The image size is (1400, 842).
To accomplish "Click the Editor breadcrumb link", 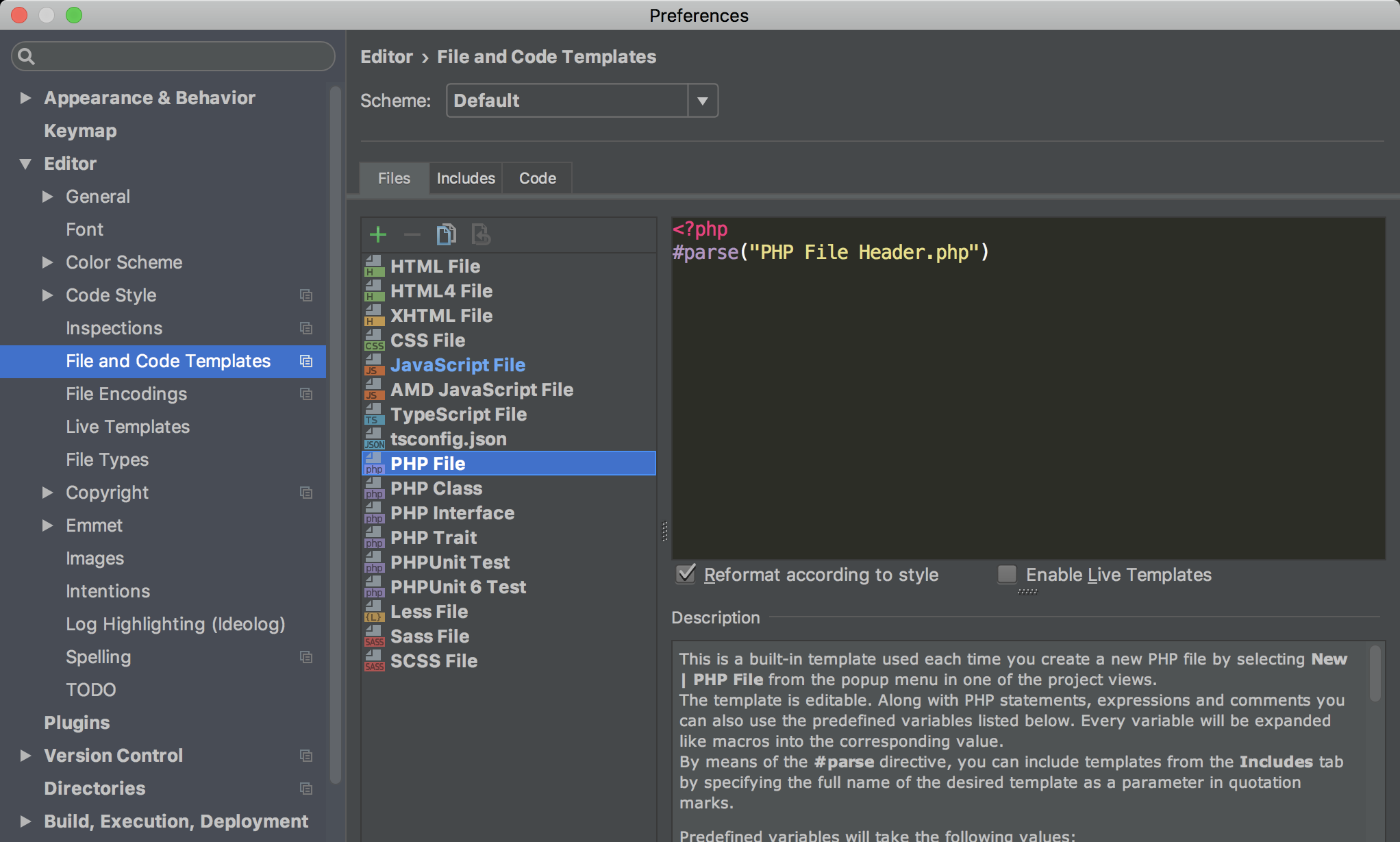I will click(x=387, y=57).
